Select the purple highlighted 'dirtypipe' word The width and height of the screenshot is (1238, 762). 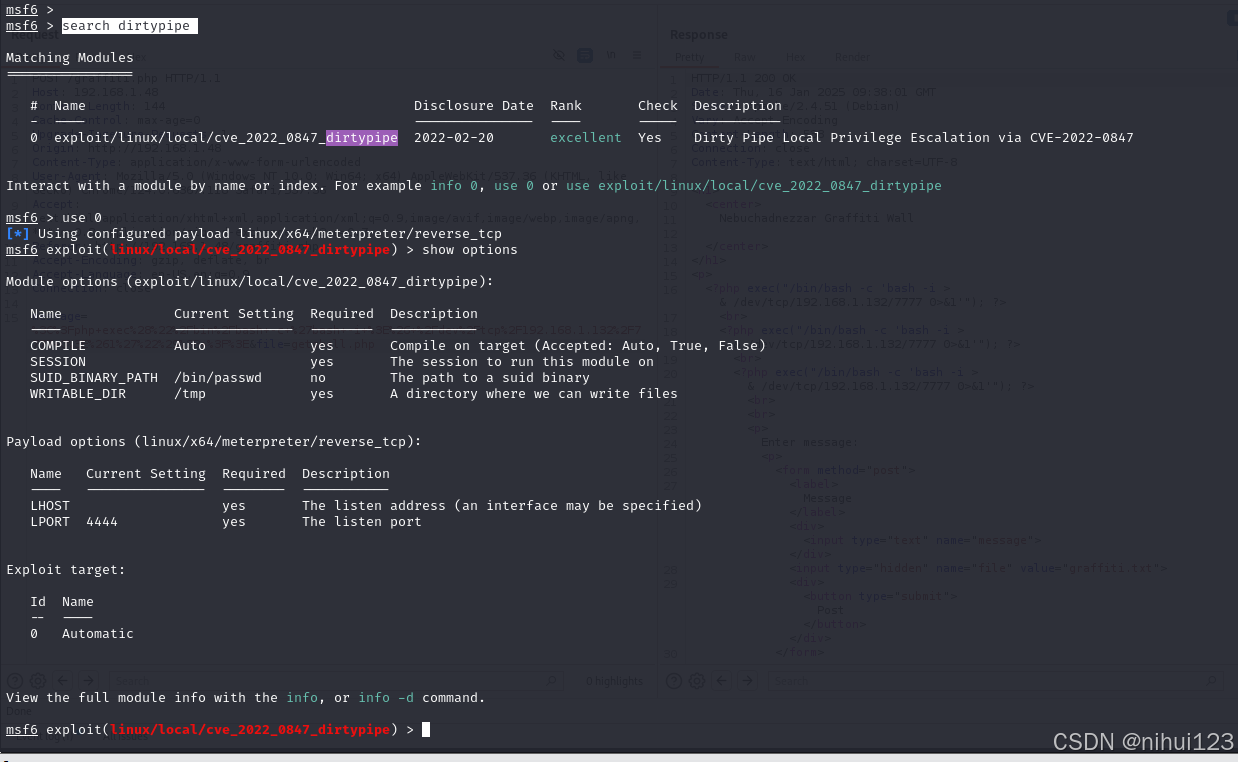click(x=362, y=137)
